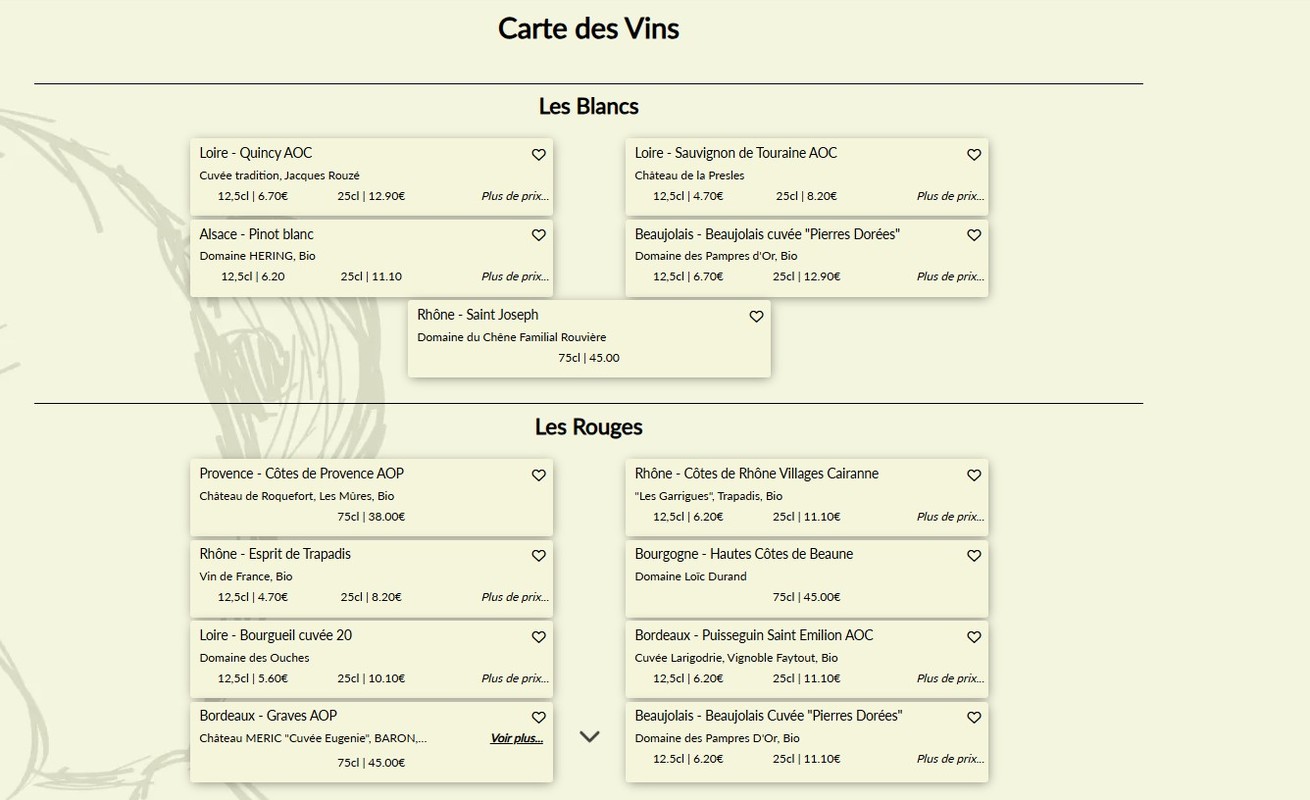Show more prices for Puisseguin Saint Emilion
Screen dimensions: 1310x800
coord(951,678)
